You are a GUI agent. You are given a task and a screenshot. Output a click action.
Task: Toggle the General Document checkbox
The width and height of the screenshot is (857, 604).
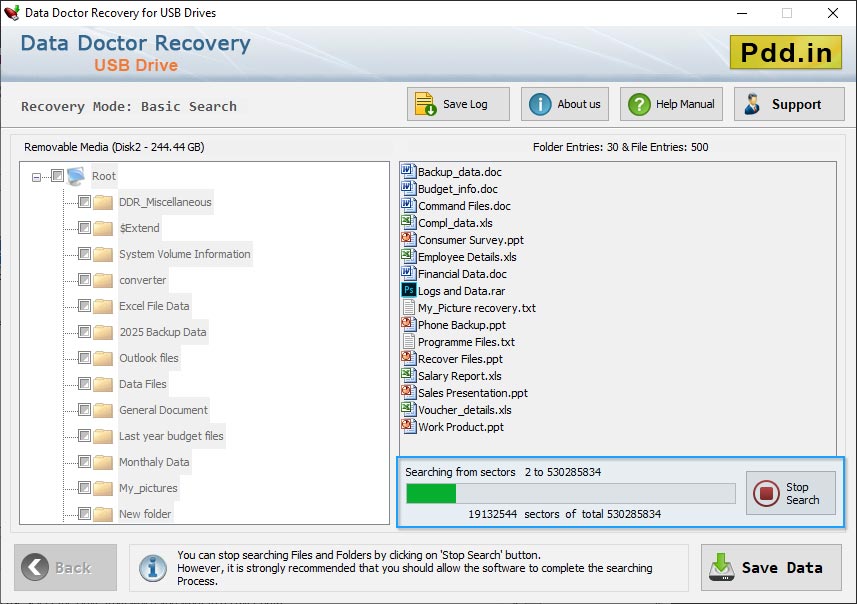[x=84, y=409]
